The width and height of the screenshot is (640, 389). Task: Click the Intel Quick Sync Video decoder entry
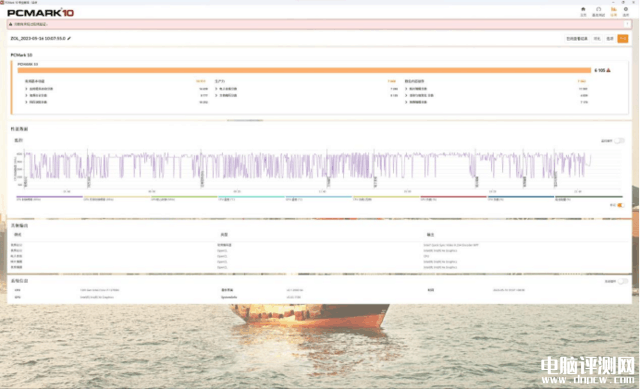click(451, 245)
